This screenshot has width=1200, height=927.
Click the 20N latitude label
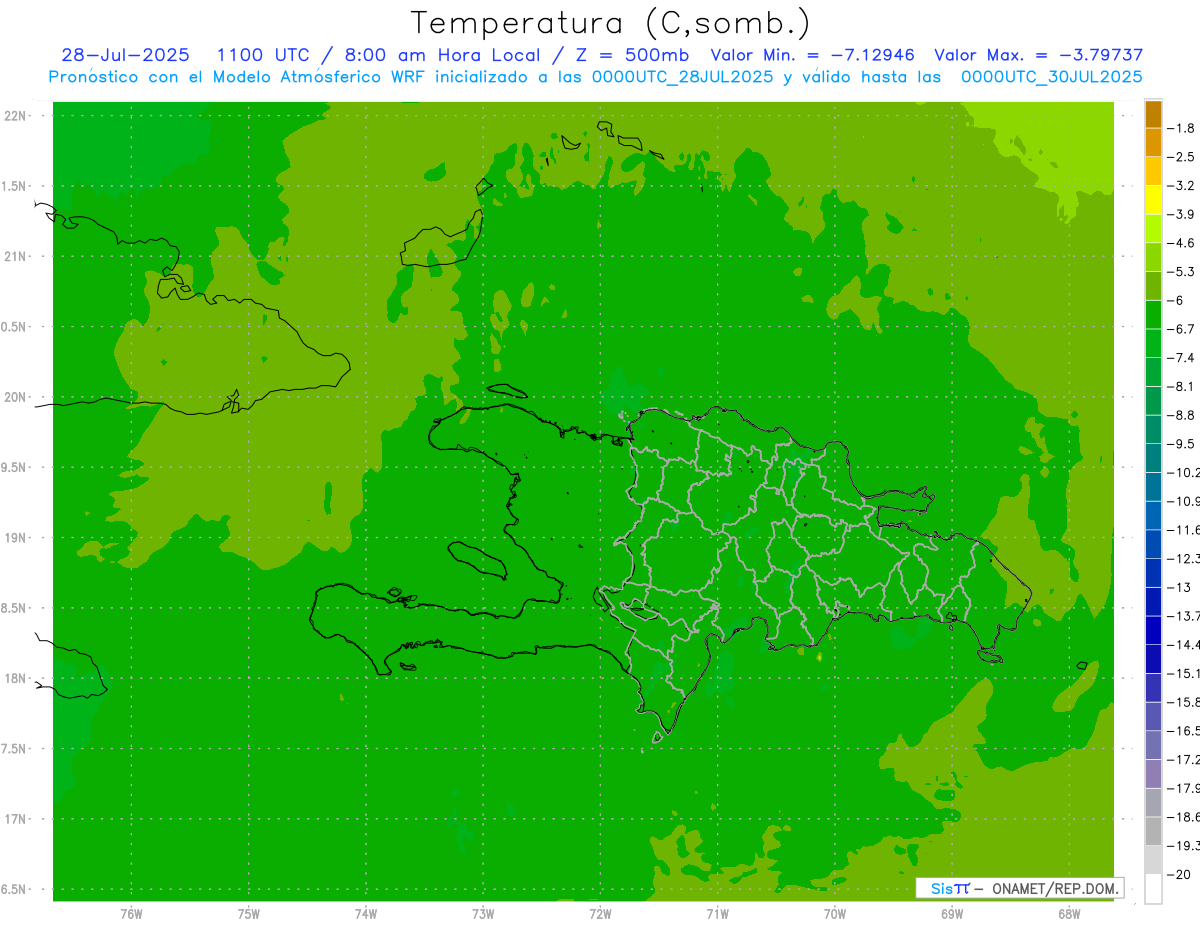click(16, 397)
